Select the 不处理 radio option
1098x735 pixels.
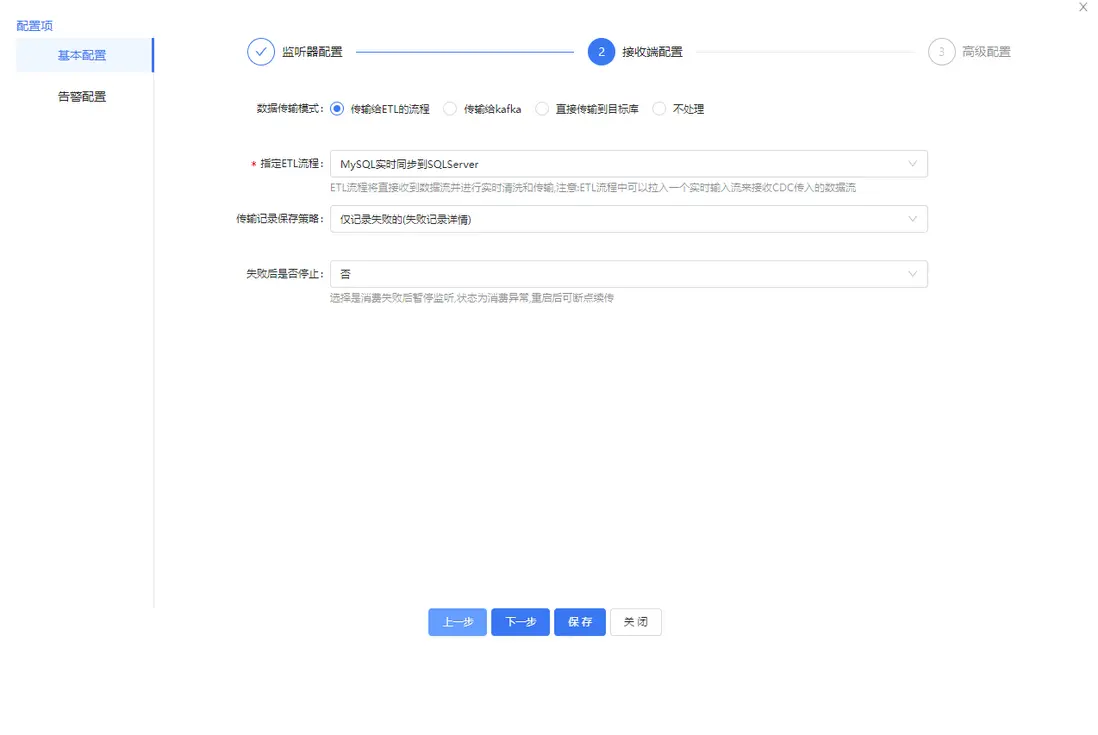pyautogui.click(x=659, y=109)
